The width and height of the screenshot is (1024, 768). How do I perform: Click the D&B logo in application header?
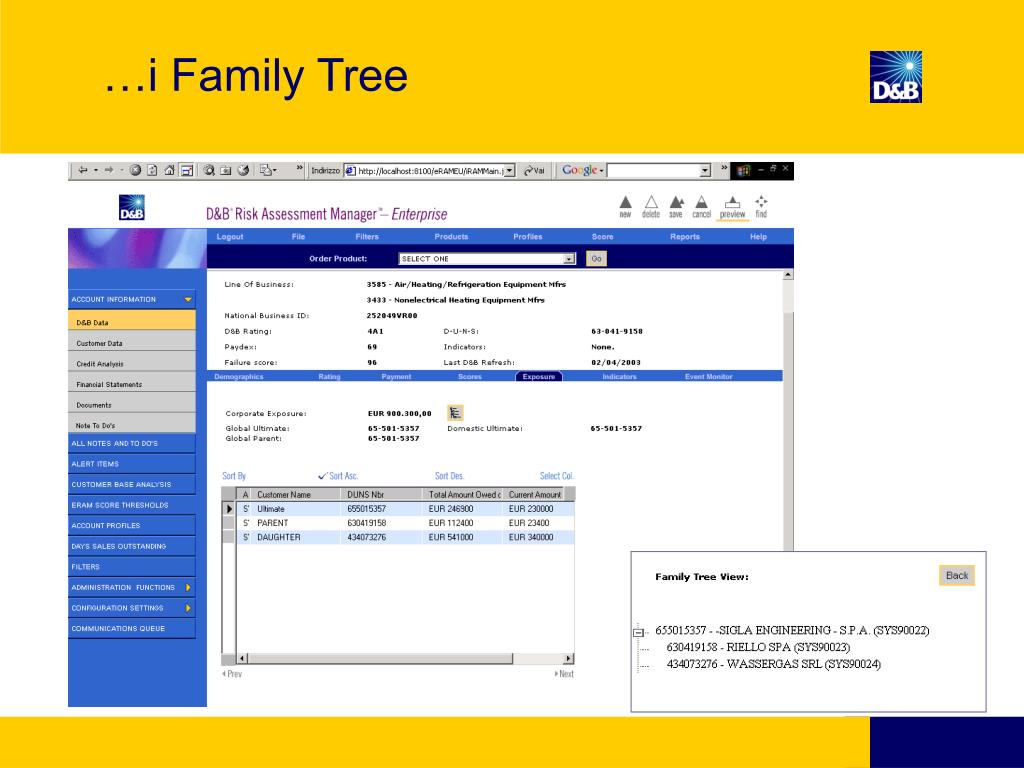tap(132, 208)
